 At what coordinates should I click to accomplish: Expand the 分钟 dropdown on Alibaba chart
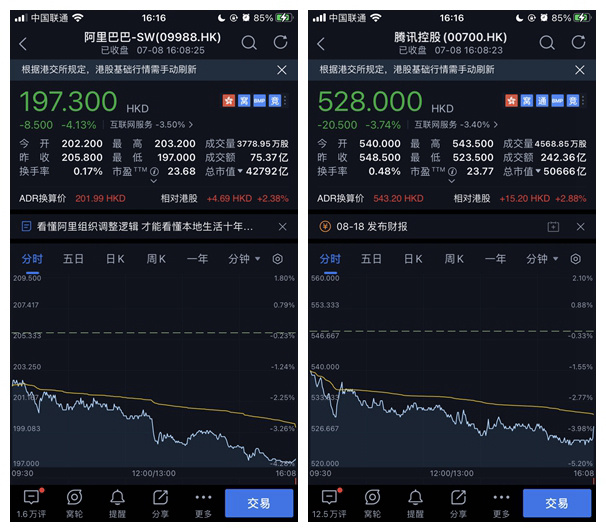pos(241,259)
